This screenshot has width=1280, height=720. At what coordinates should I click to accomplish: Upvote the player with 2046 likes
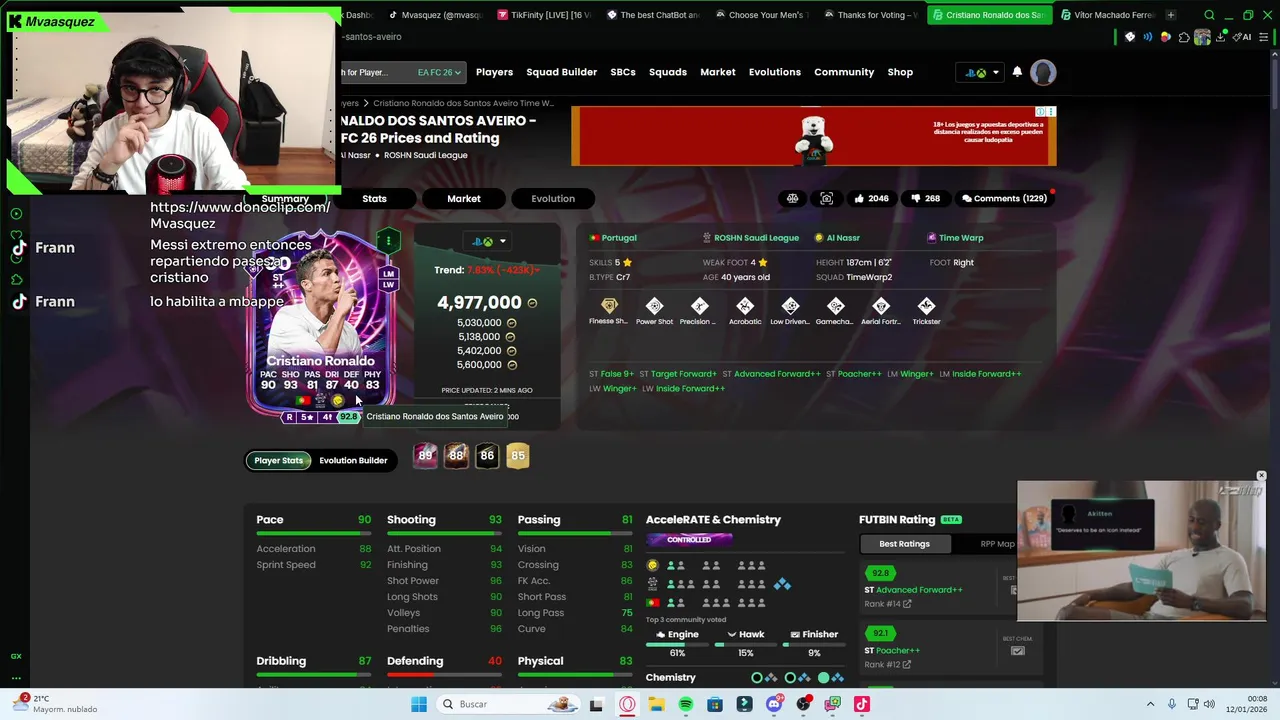click(870, 198)
